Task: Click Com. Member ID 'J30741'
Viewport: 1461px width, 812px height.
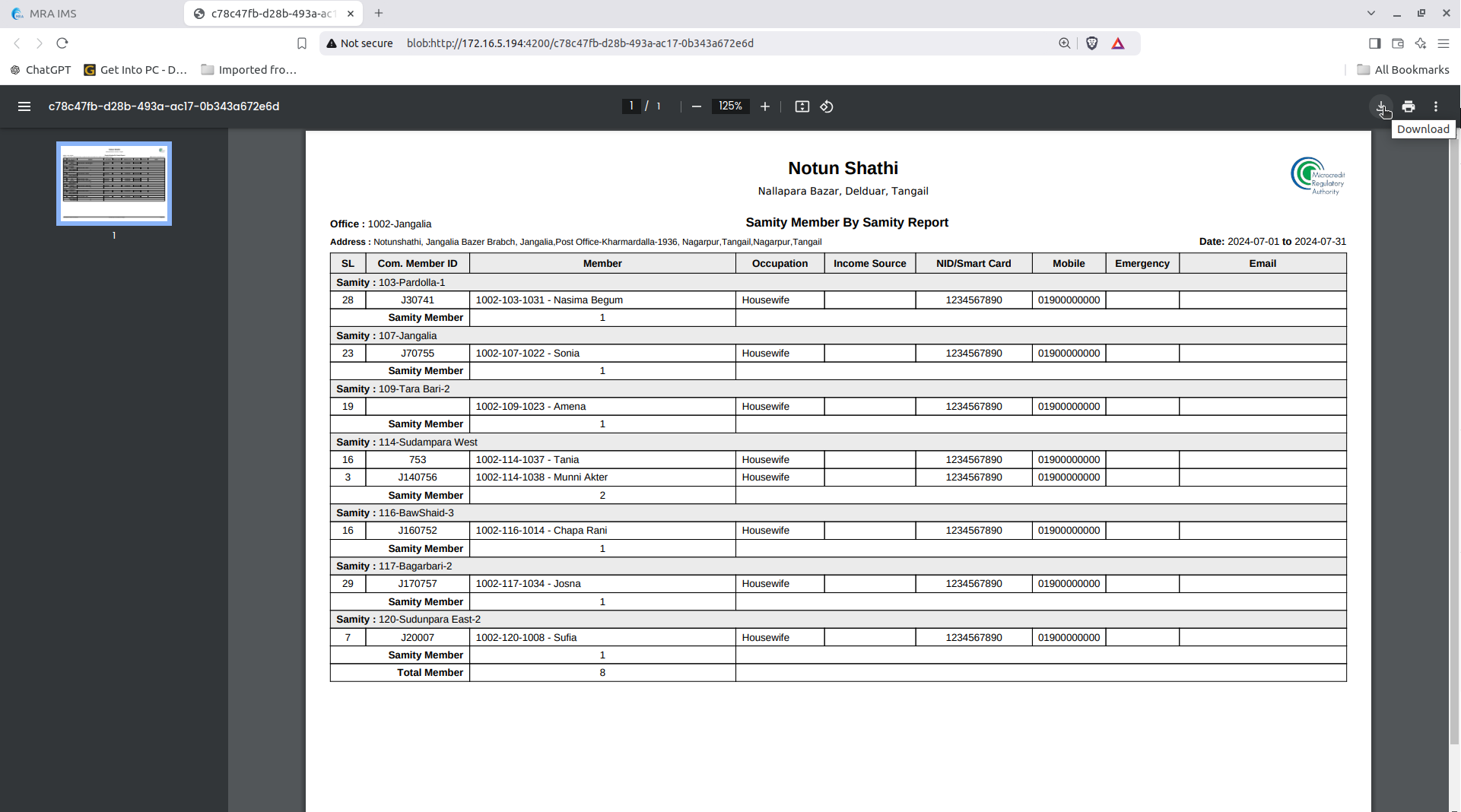Action: [418, 300]
